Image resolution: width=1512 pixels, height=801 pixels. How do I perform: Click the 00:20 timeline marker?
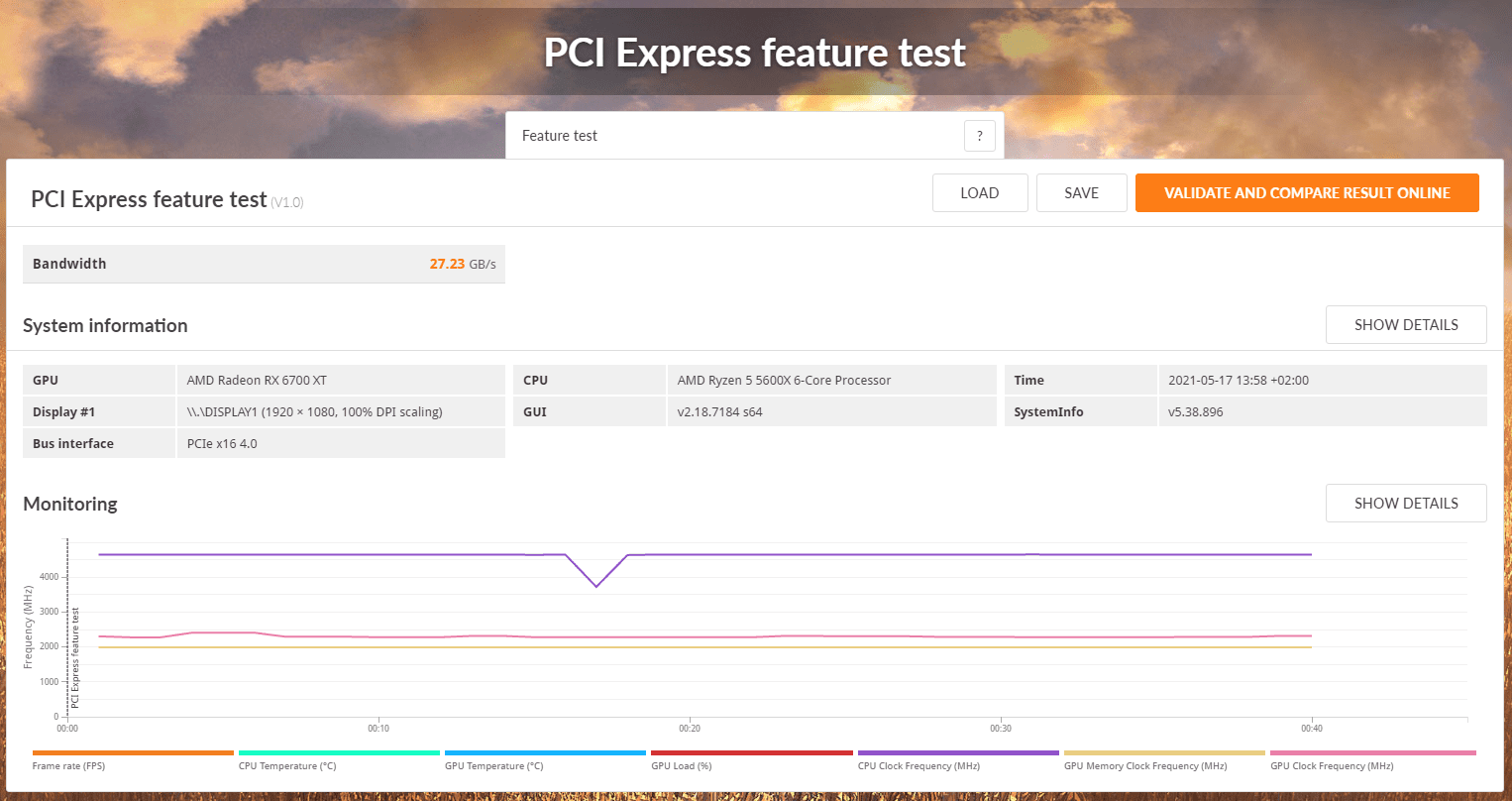click(690, 729)
